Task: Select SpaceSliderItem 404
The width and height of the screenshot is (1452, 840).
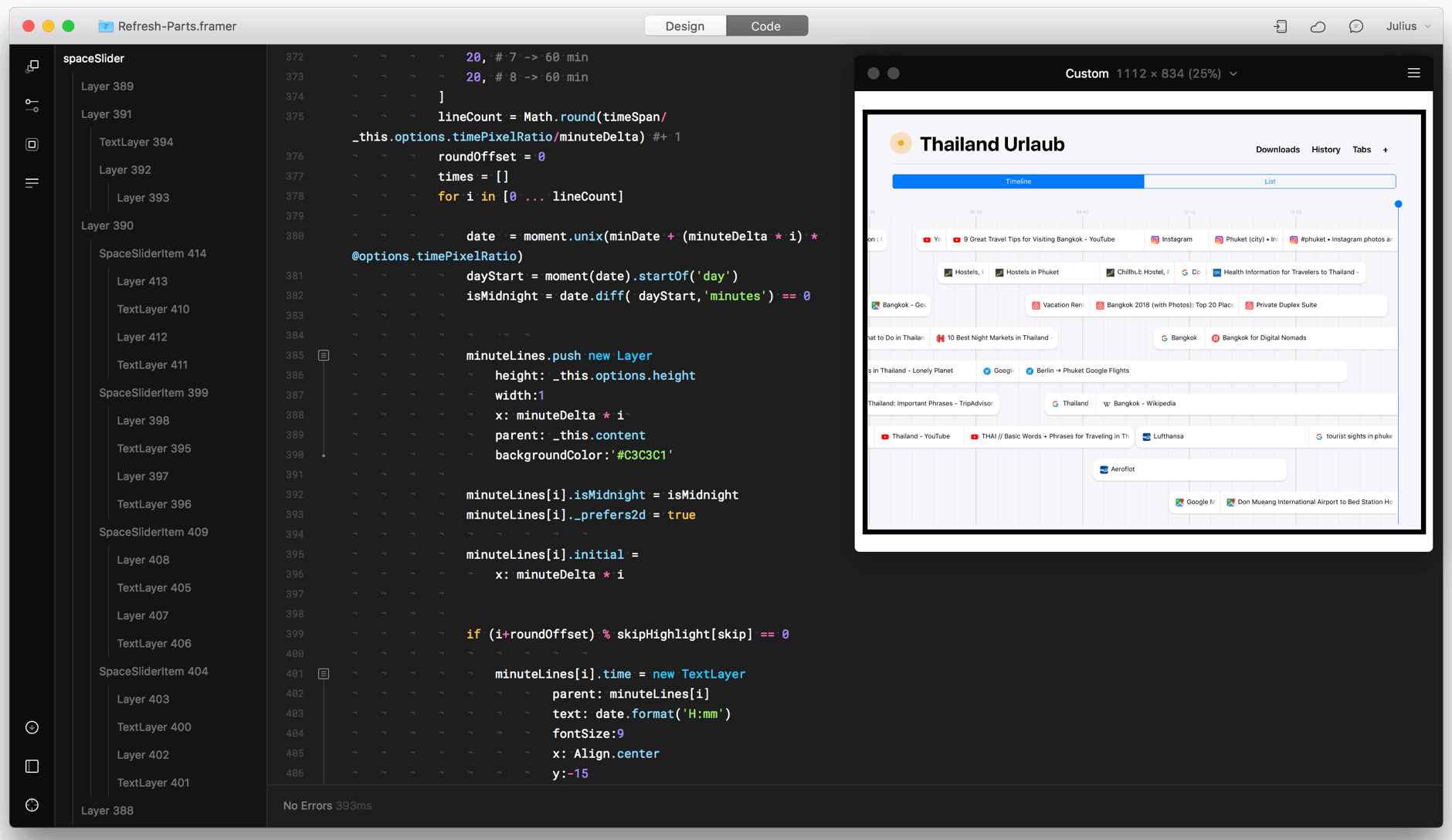Action: tap(154, 671)
